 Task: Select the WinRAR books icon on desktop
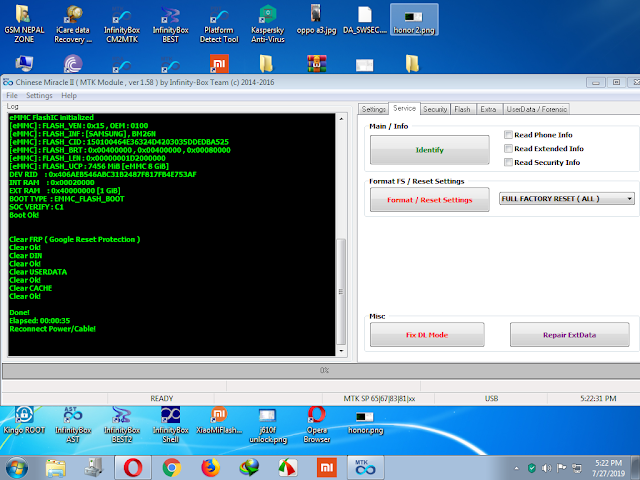tap(317, 64)
